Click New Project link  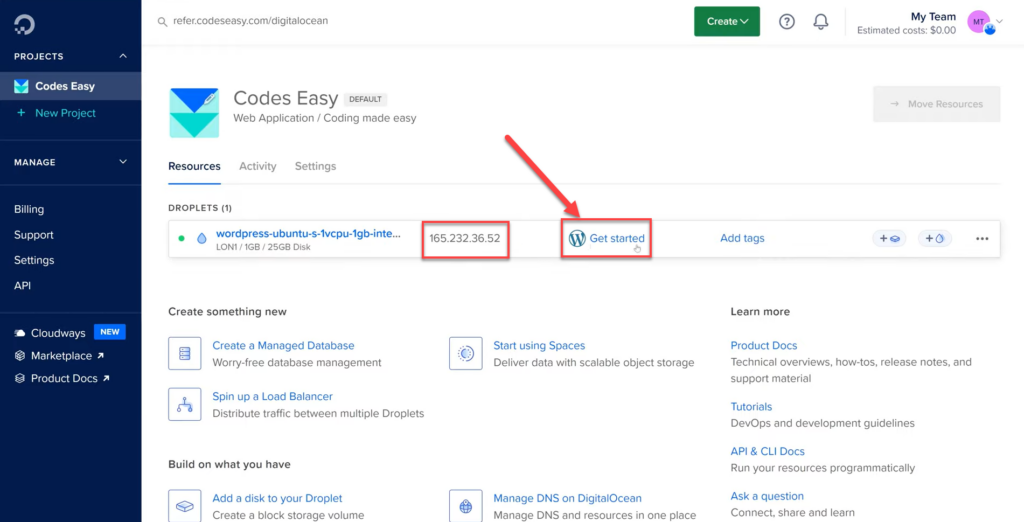point(65,113)
